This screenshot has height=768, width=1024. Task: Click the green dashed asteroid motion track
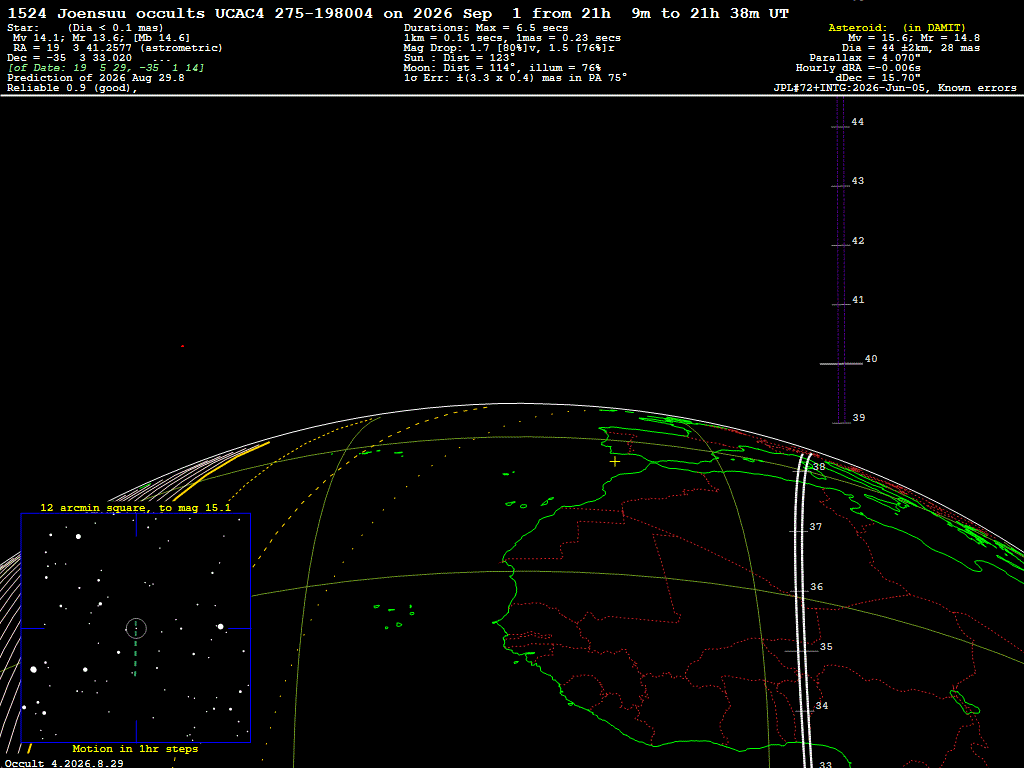click(x=135, y=648)
